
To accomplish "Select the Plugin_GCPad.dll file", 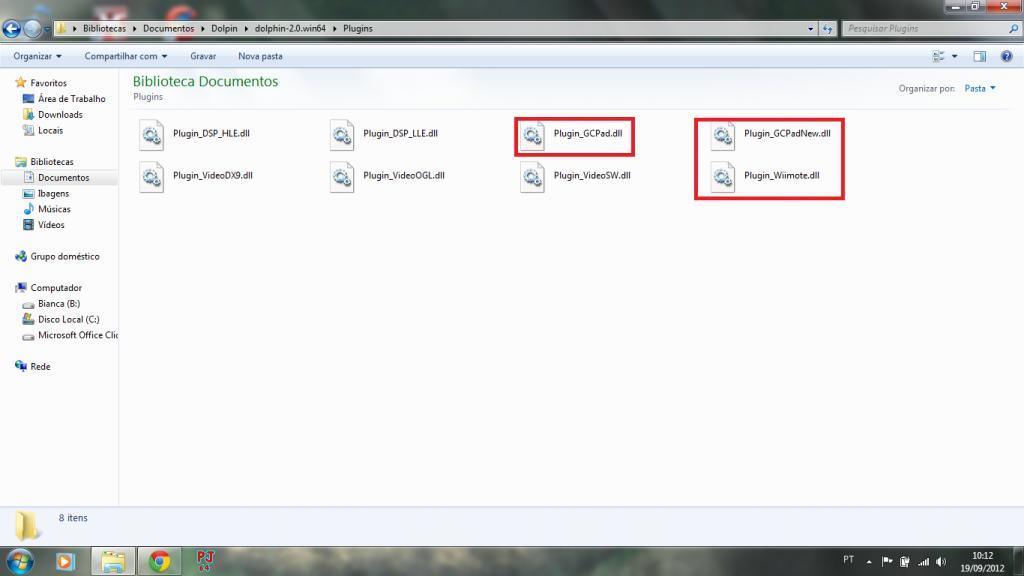I will (573, 135).
